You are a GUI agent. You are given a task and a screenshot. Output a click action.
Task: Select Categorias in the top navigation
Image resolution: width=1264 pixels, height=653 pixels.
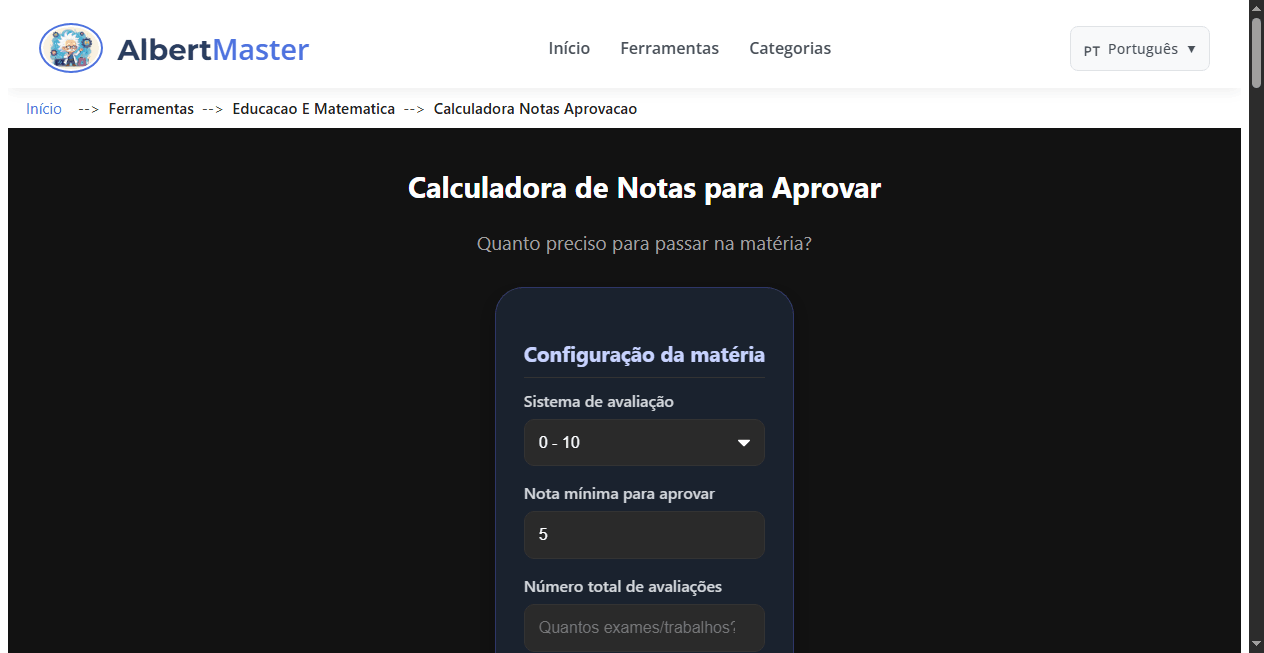point(789,48)
